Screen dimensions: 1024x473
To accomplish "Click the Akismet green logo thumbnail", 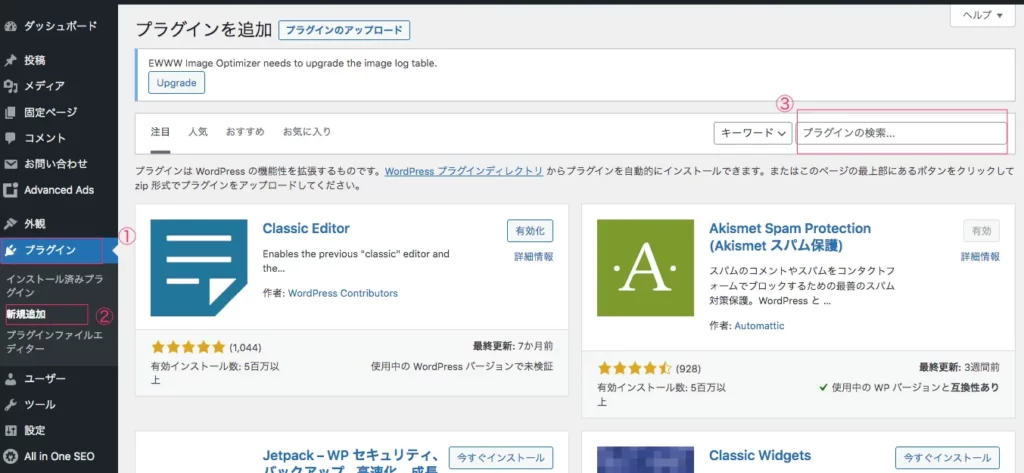I will click(645, 268).
